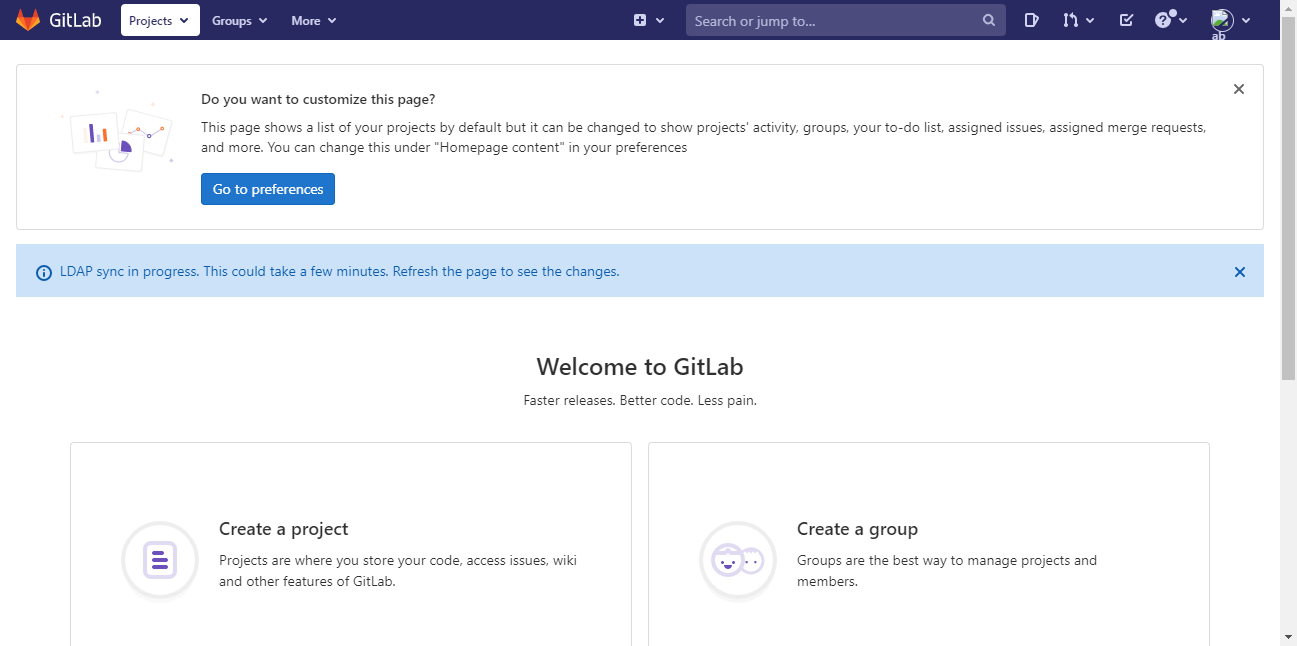Open the Merge requests icon
Screen dimensions: 1297x646
pos(1071,20)
